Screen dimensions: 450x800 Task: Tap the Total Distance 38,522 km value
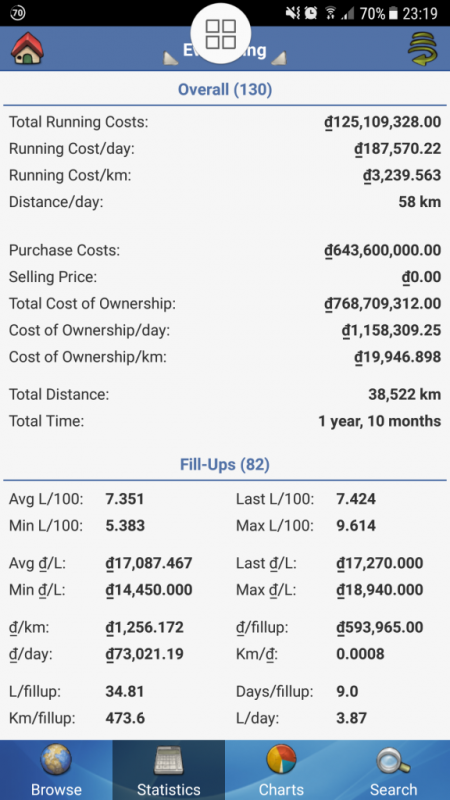405,394
